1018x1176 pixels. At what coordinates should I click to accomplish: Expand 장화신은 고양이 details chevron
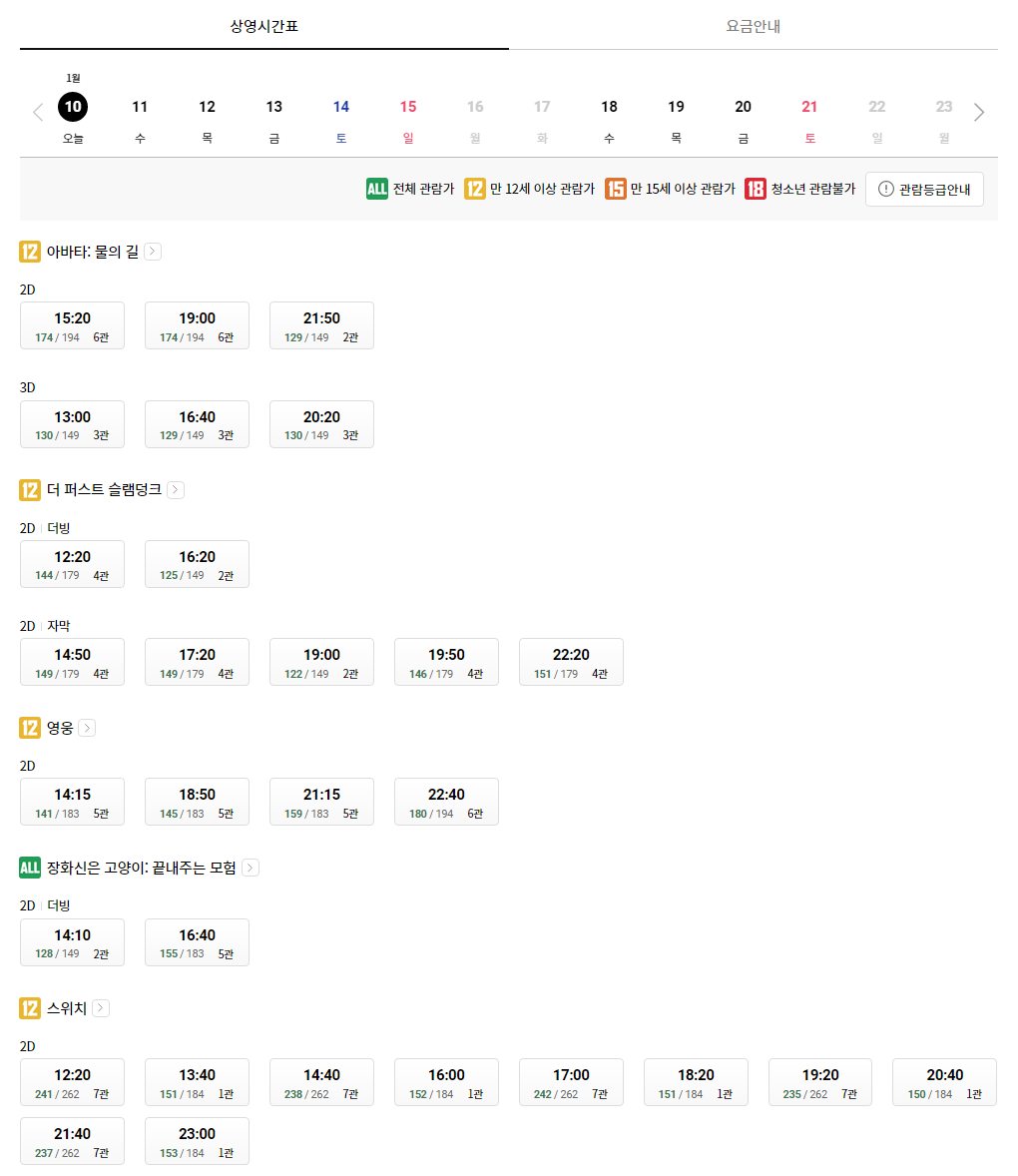tap(251, 868)
